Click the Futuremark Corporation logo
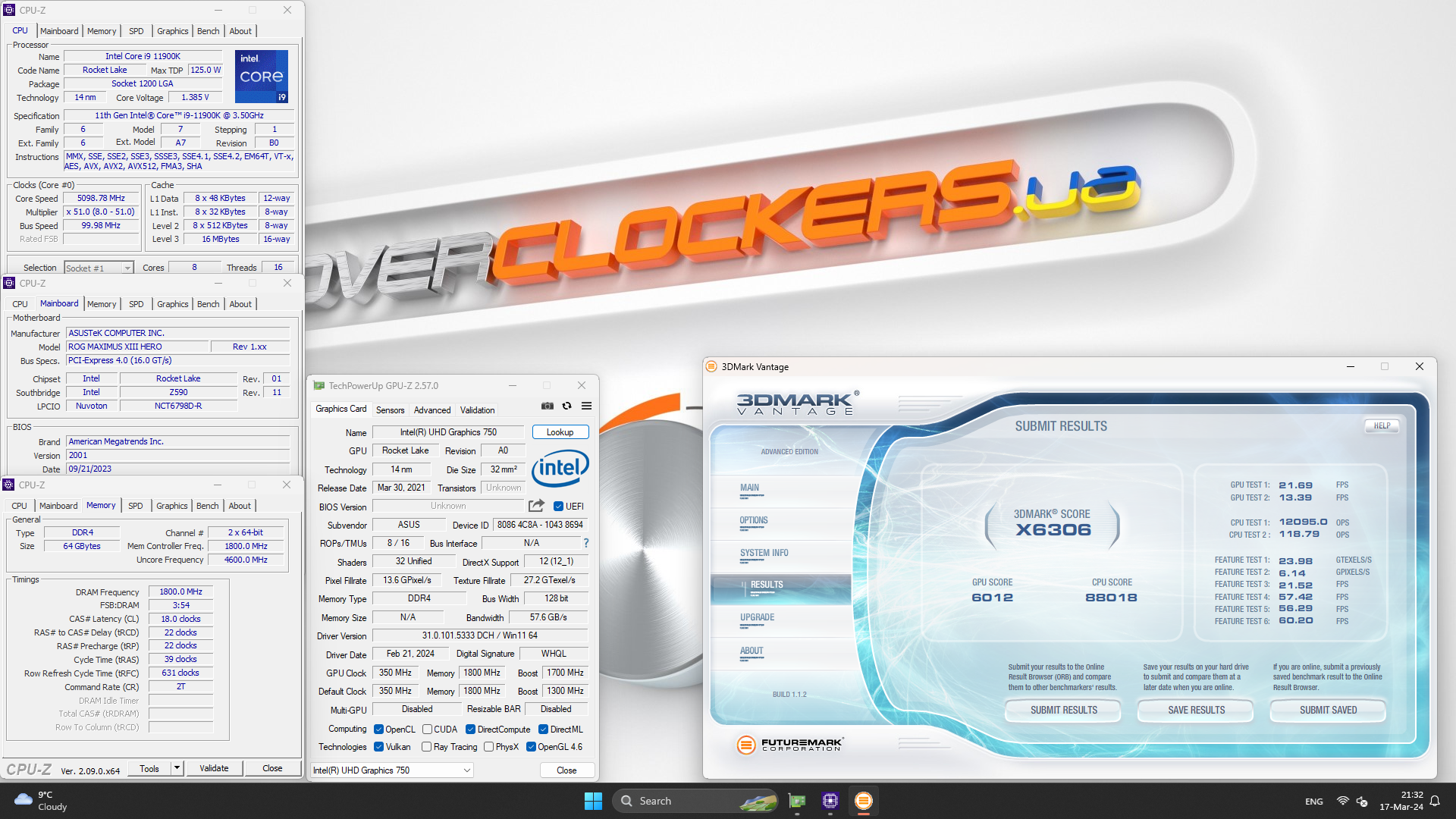1456x819 pixels. 789,745
